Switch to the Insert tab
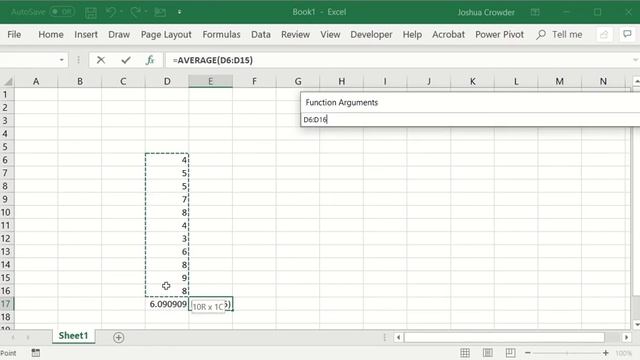The height and width of the screenshot is (360, 640). coord(86,35)
